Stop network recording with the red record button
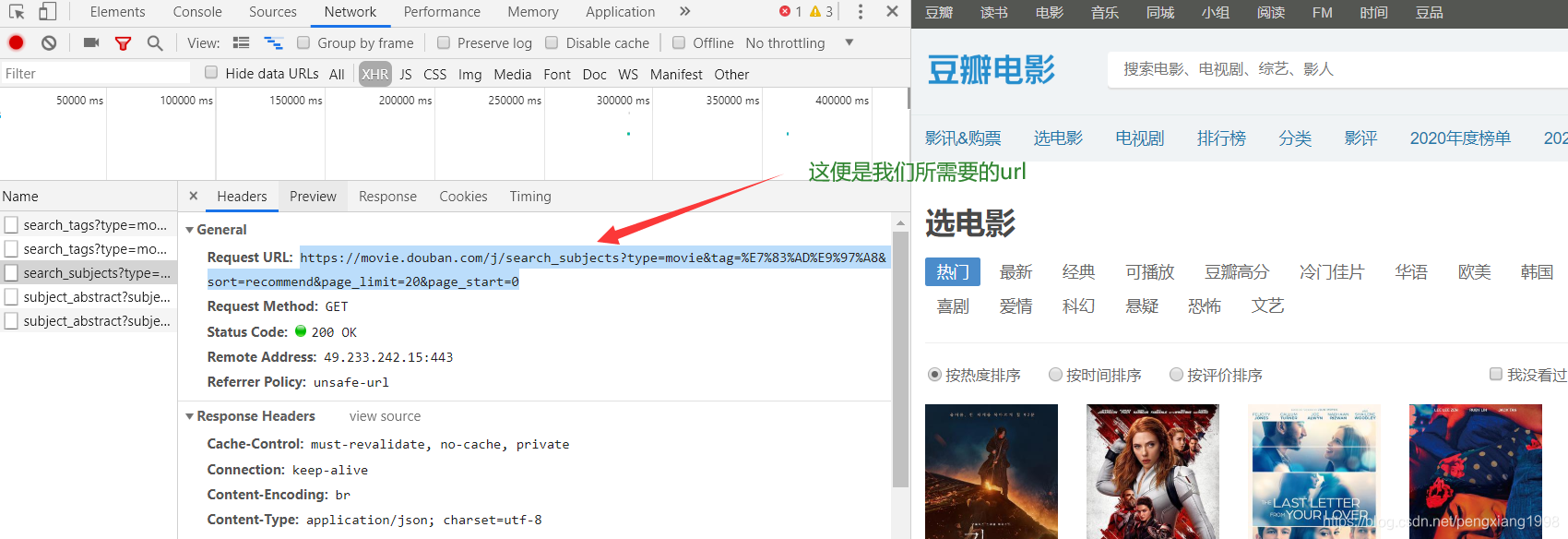This screenshot has width=1568, height=539. coord(16,42)
